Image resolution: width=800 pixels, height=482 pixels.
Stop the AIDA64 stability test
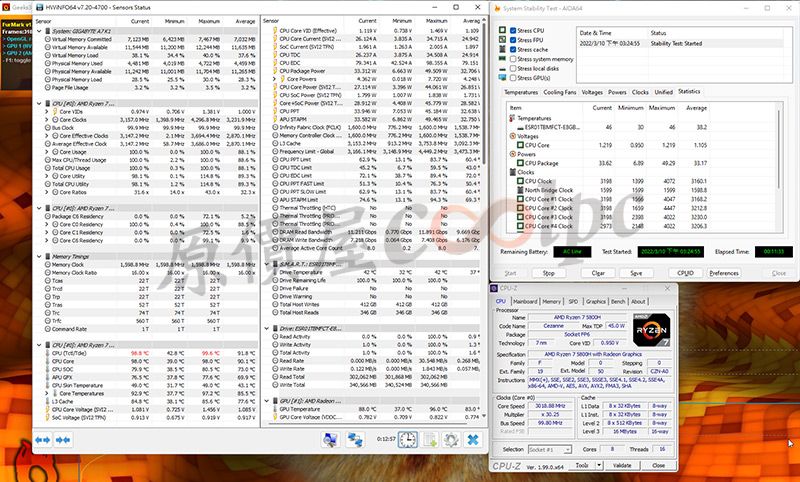tap(548, 273)
